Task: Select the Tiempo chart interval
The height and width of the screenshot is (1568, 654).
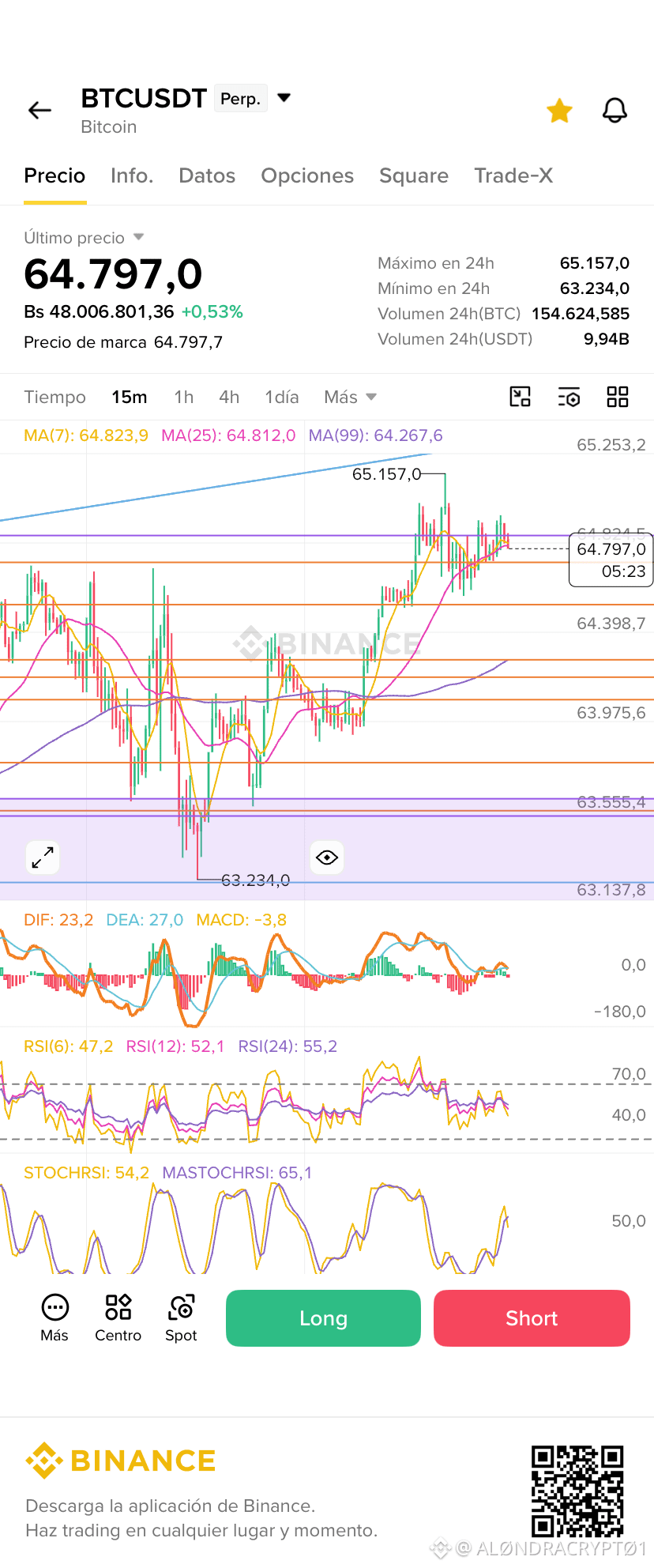Action: 54,397
